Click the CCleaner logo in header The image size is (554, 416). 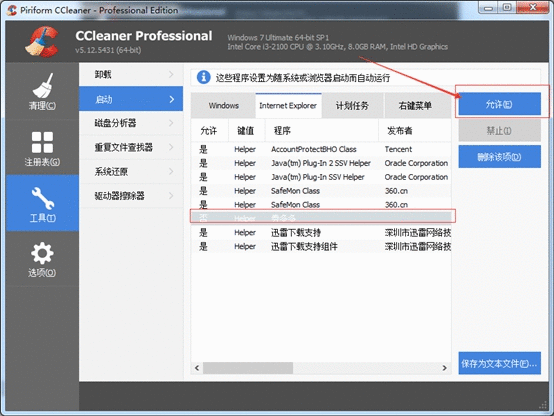[42, 41]
